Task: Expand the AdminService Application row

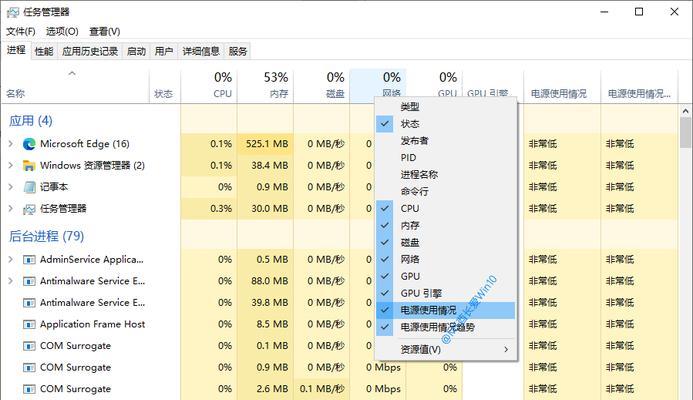Action: [11, 259]
